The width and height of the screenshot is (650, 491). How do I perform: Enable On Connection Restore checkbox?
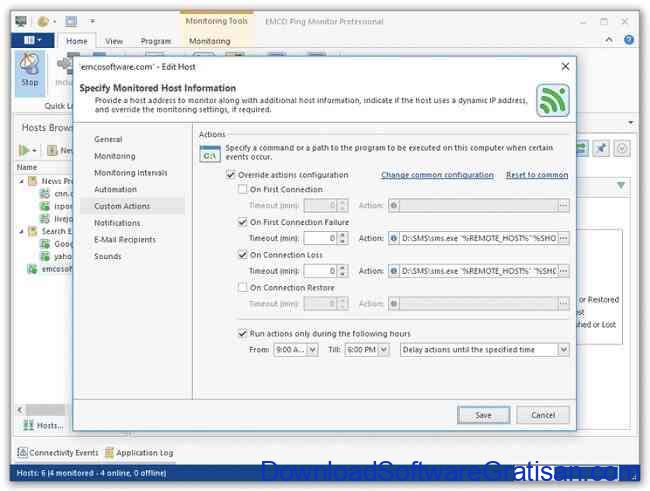(x=243, y=287)
